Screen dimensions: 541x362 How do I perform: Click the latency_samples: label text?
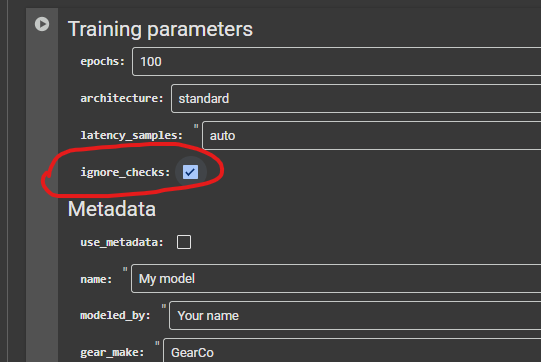click(x=131, y=135)
